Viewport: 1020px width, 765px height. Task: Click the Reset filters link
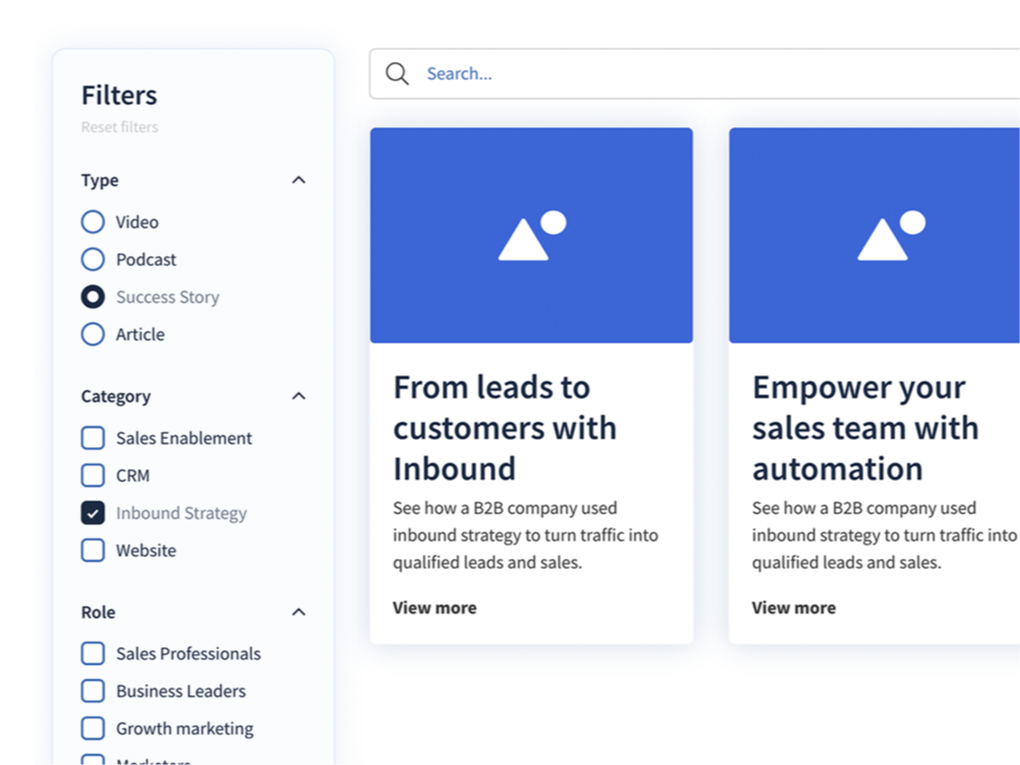[x=119, y=127]
